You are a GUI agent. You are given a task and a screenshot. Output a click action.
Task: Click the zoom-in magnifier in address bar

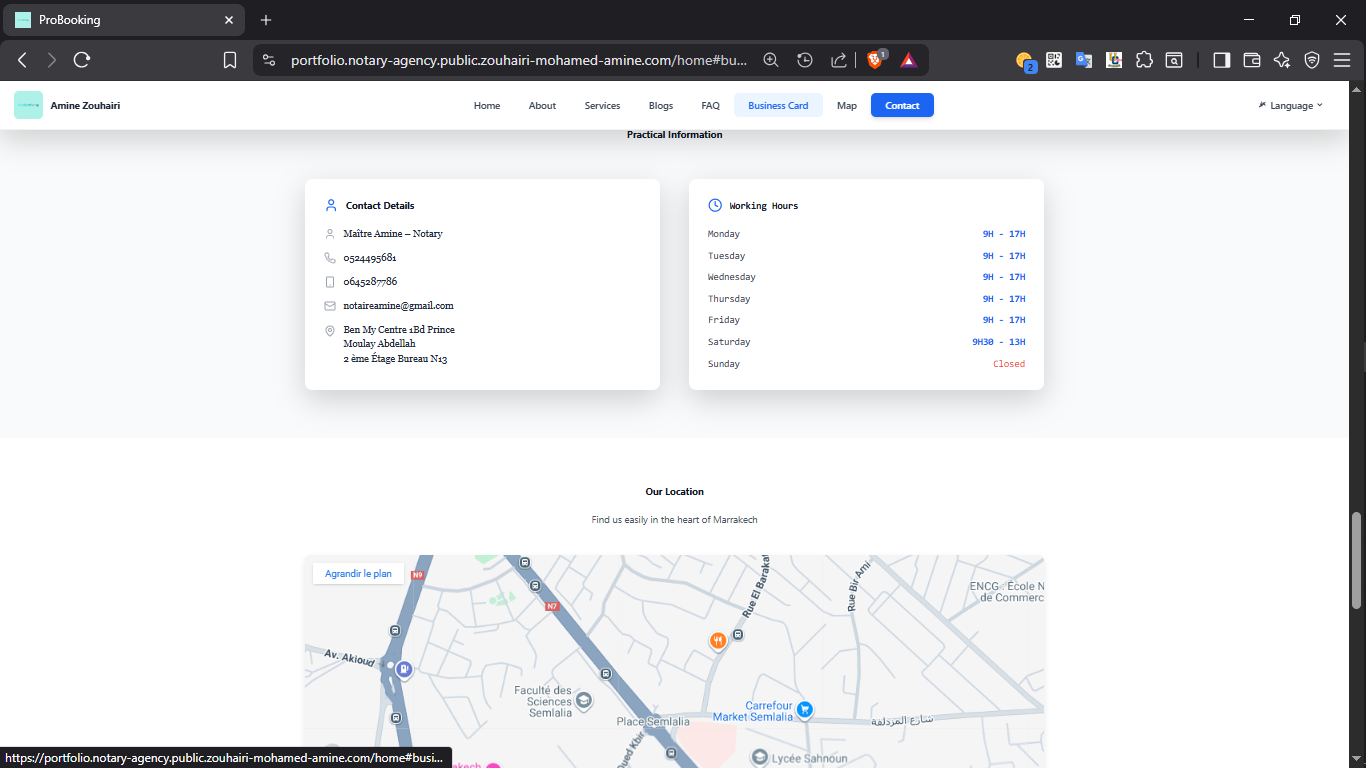(770, 60)
